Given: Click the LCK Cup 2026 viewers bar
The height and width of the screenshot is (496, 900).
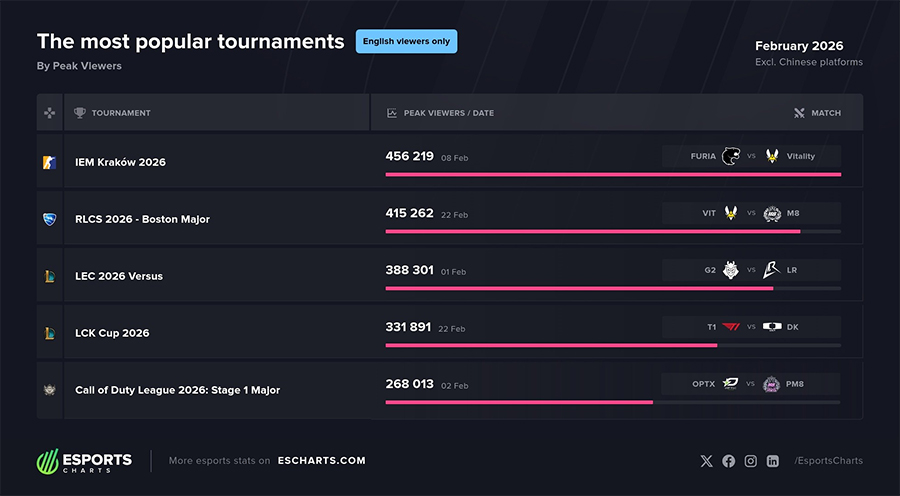Looking at the screenshot, I should (x=551, y=345).
